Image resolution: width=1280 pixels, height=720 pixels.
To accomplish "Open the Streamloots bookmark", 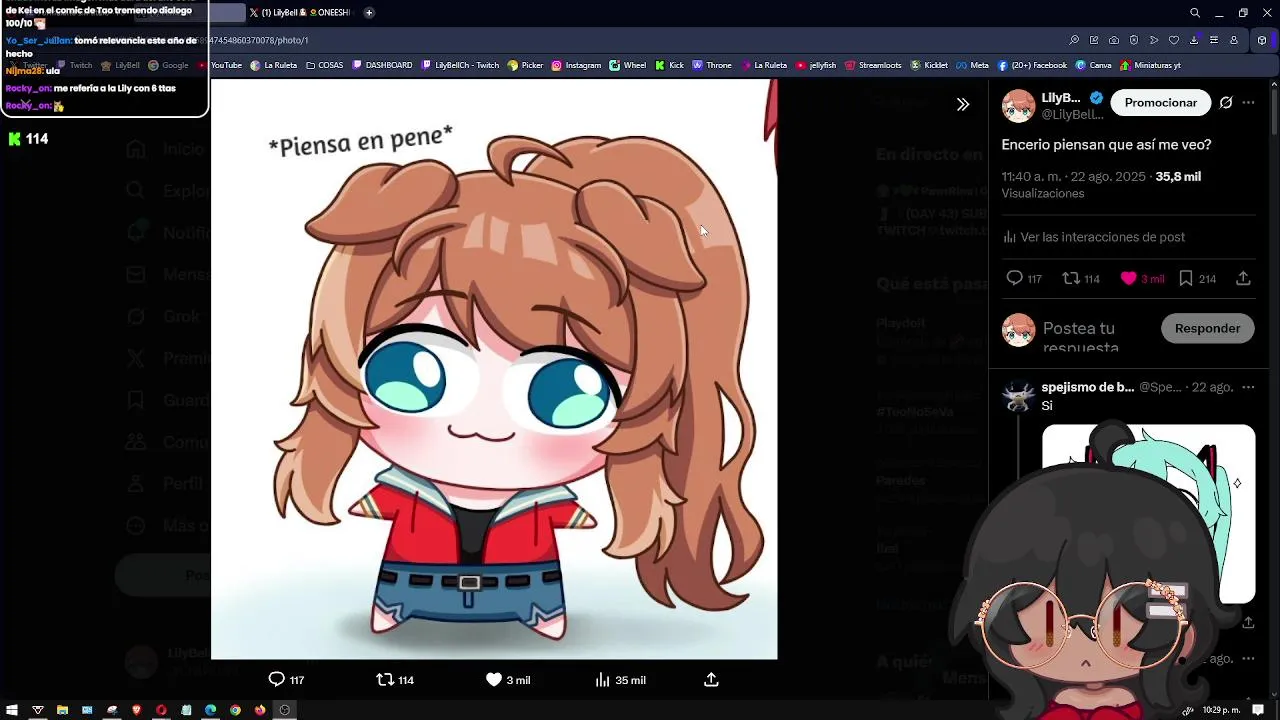I will (873, 65).
